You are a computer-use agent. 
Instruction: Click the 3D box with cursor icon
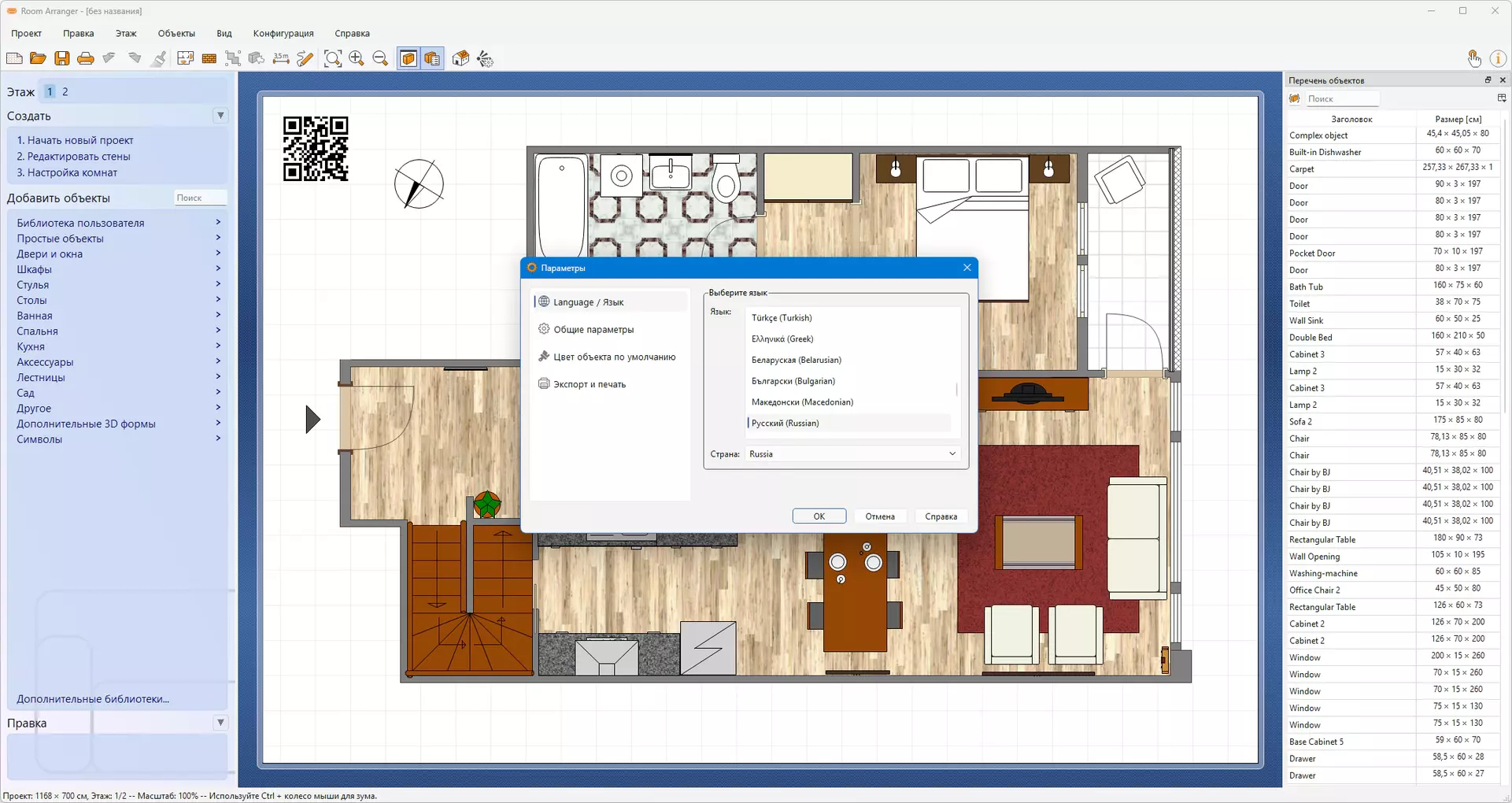257,58
